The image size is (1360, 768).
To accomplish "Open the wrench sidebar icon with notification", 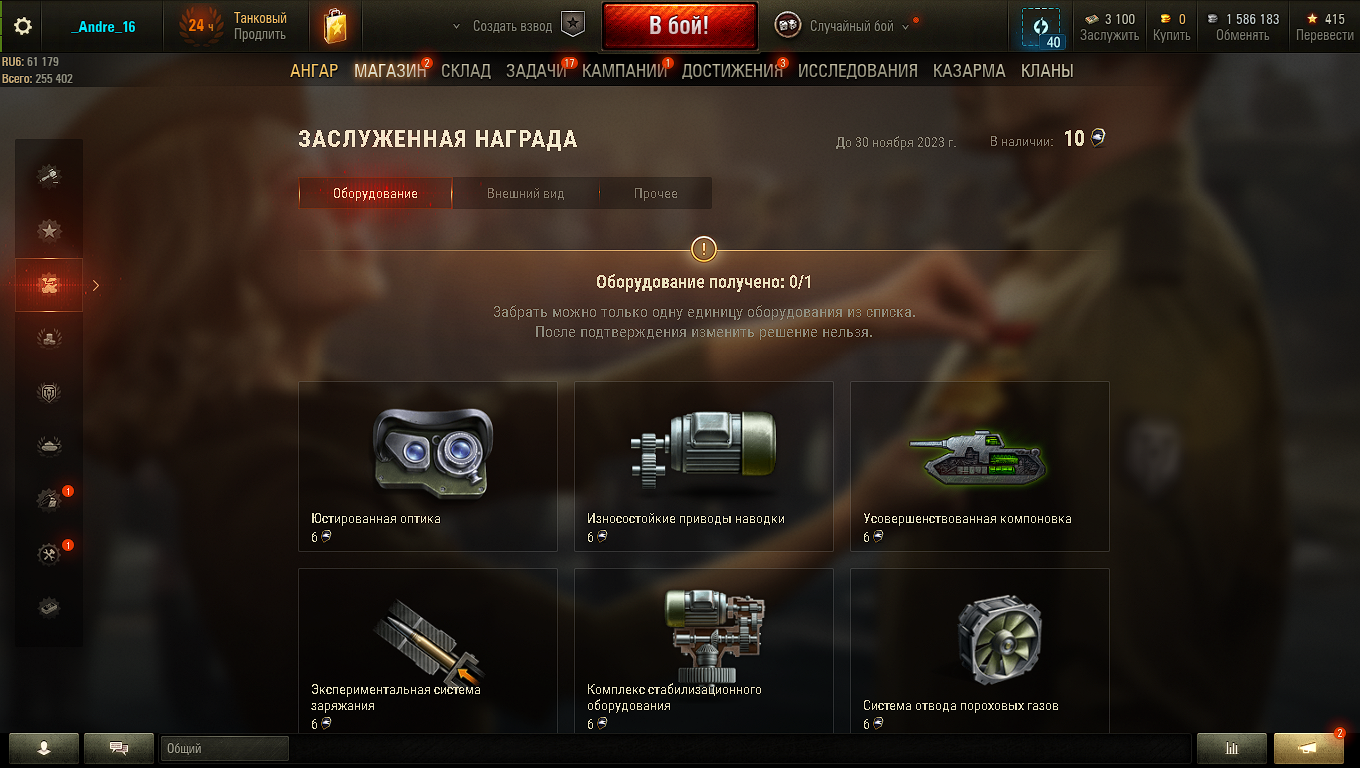I will pyautogui.click(x=49, y=553).
